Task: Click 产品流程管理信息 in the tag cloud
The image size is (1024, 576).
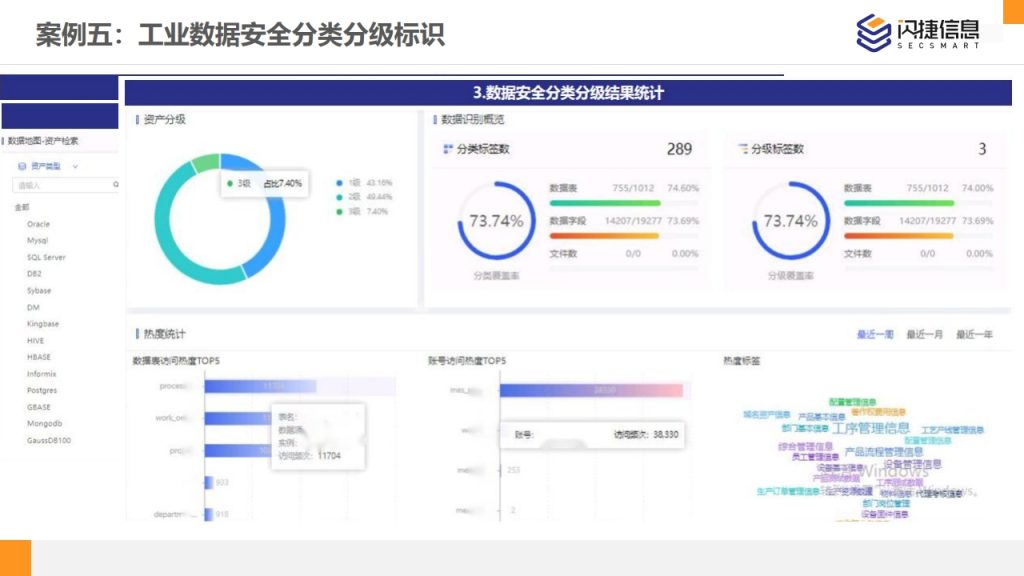Action: [884, 452]
